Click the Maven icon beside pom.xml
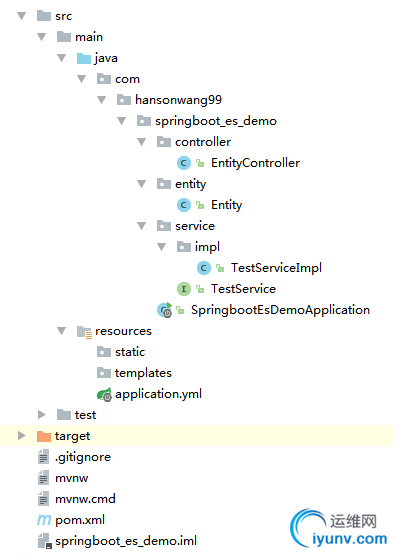 44,520
